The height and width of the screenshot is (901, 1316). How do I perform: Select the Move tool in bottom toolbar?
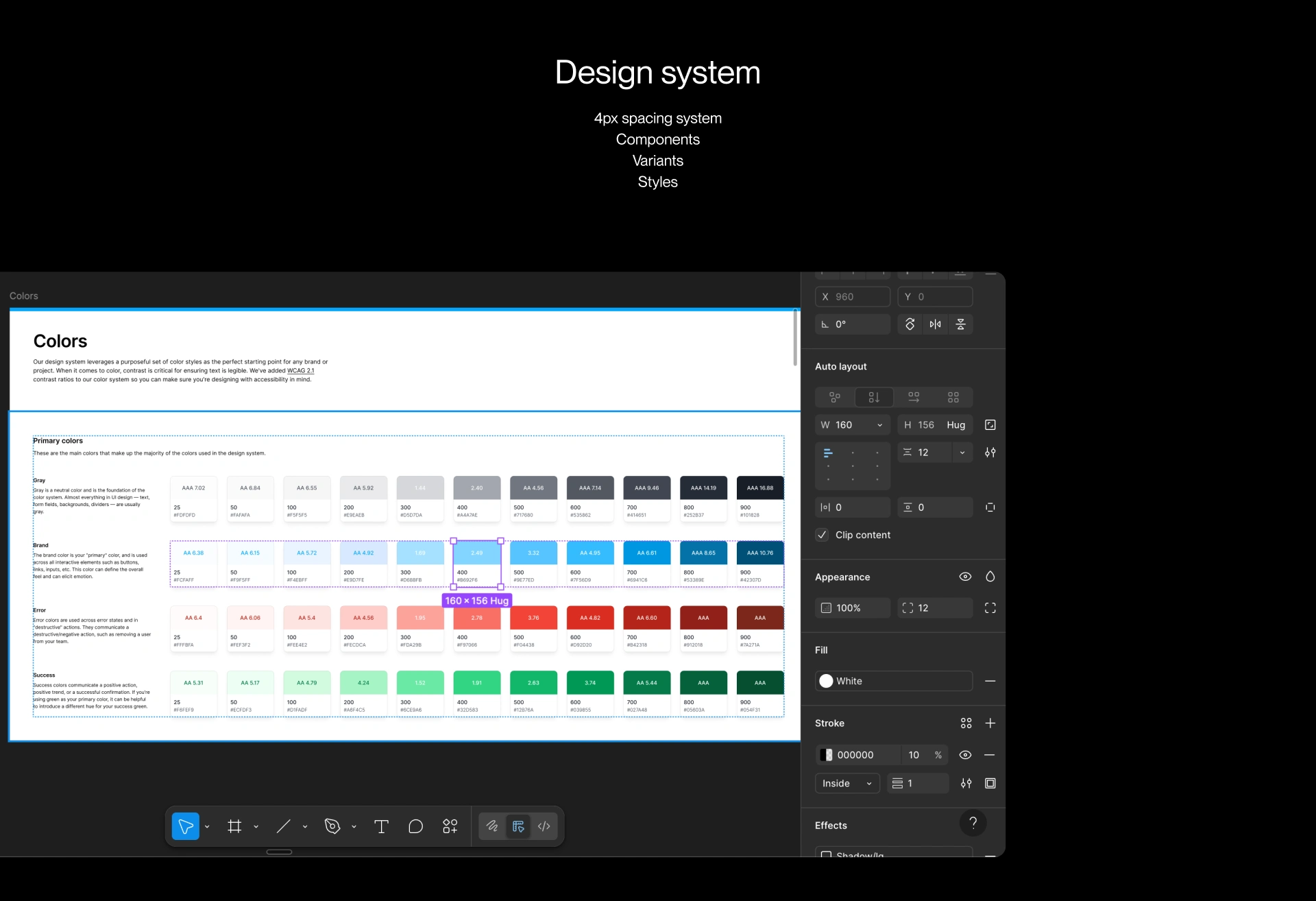click(x=185, y=826)
